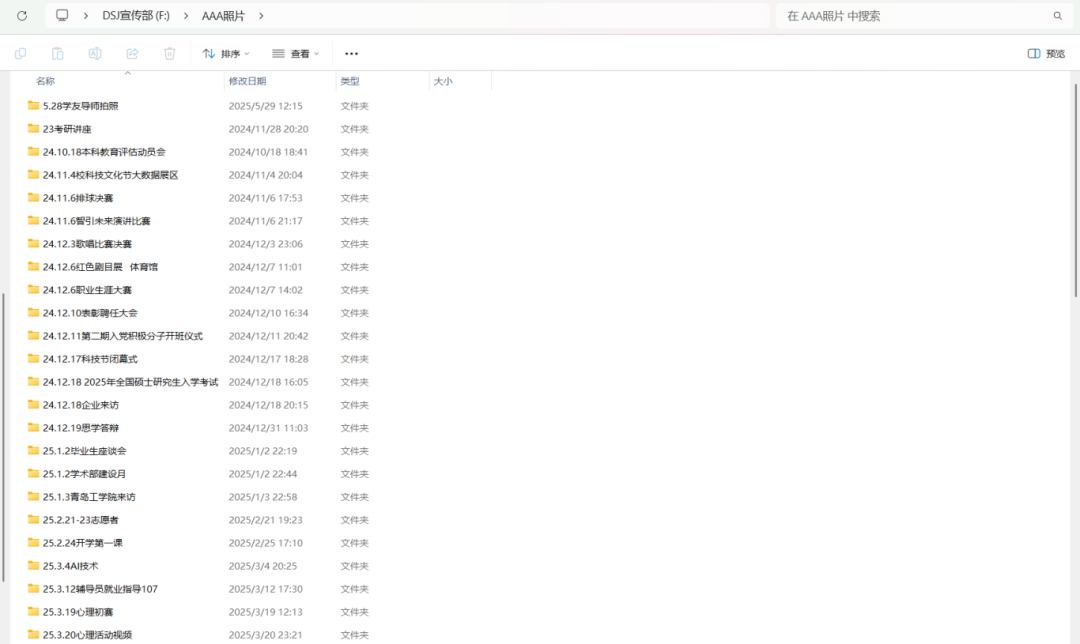
Task: Expand the chevron after AAA照片 in path
Action: pyautogui.click(x=261, y=16)
